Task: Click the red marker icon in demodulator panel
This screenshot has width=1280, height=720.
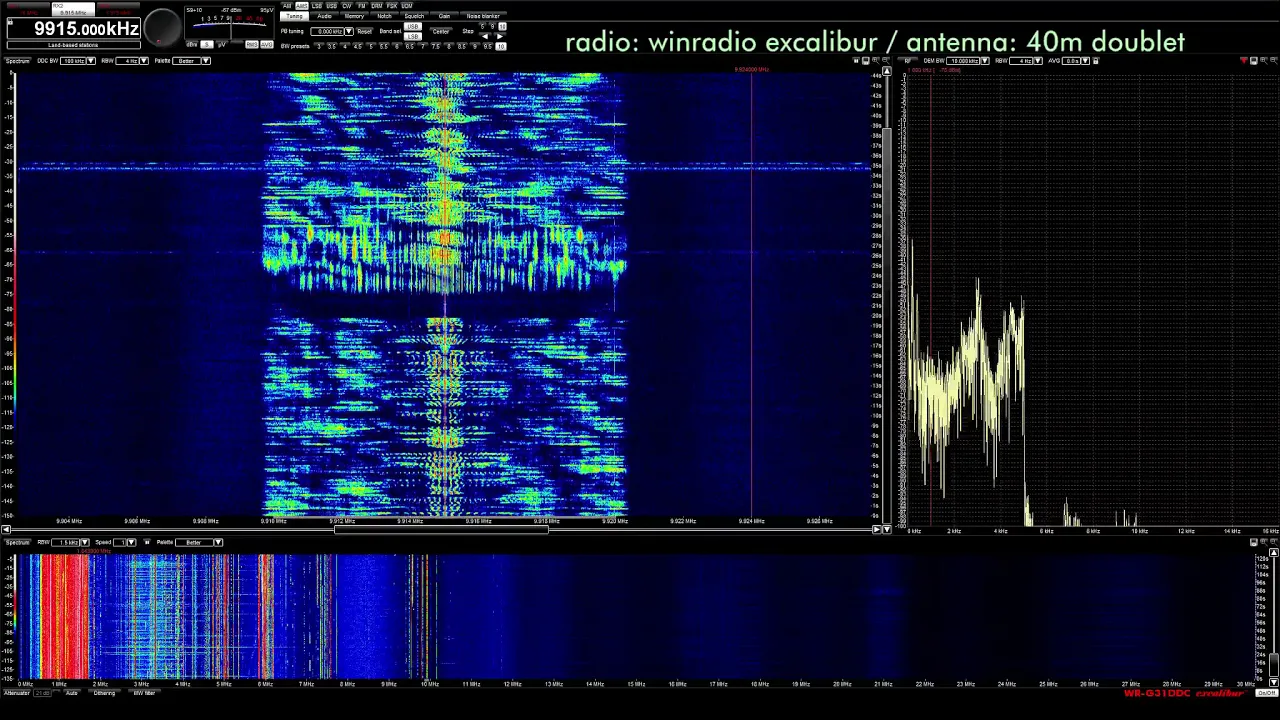Action: click(x=1244, y=60)
